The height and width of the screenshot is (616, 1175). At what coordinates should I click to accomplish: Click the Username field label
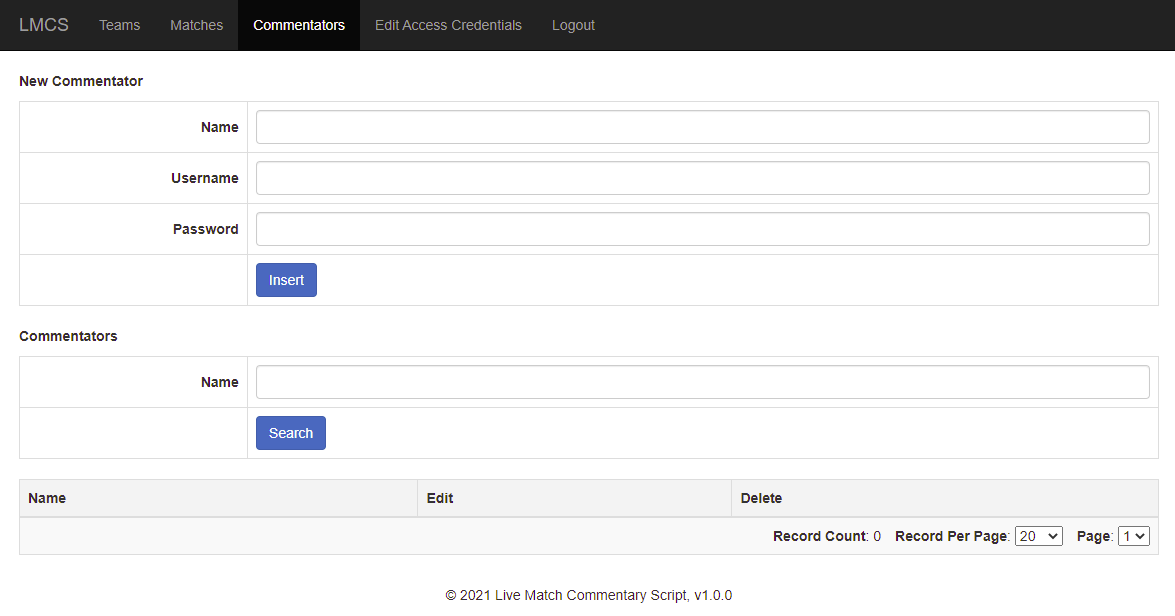click(205, 178)
